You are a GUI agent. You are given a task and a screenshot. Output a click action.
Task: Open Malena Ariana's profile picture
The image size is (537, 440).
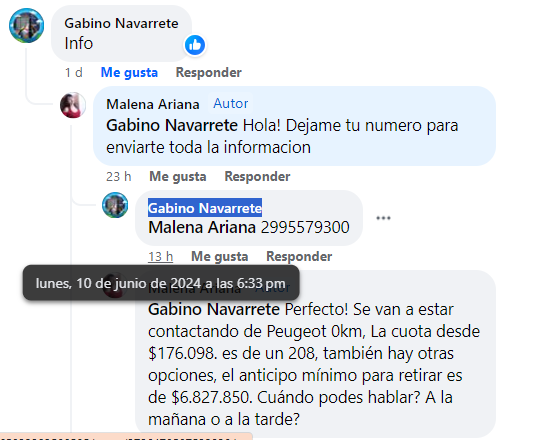pos(73,105)
